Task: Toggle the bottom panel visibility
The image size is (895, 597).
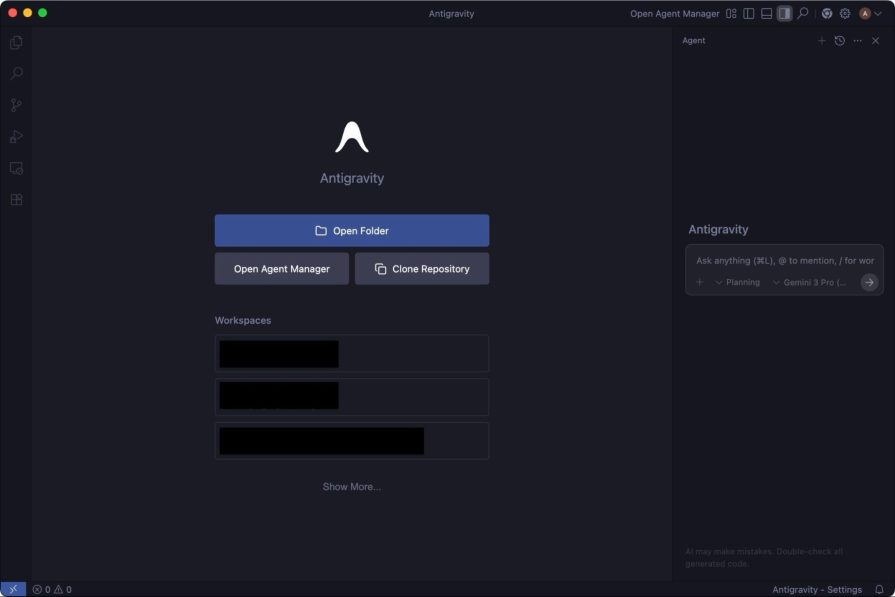Action: pyautogui.click(x=766, y=13)
